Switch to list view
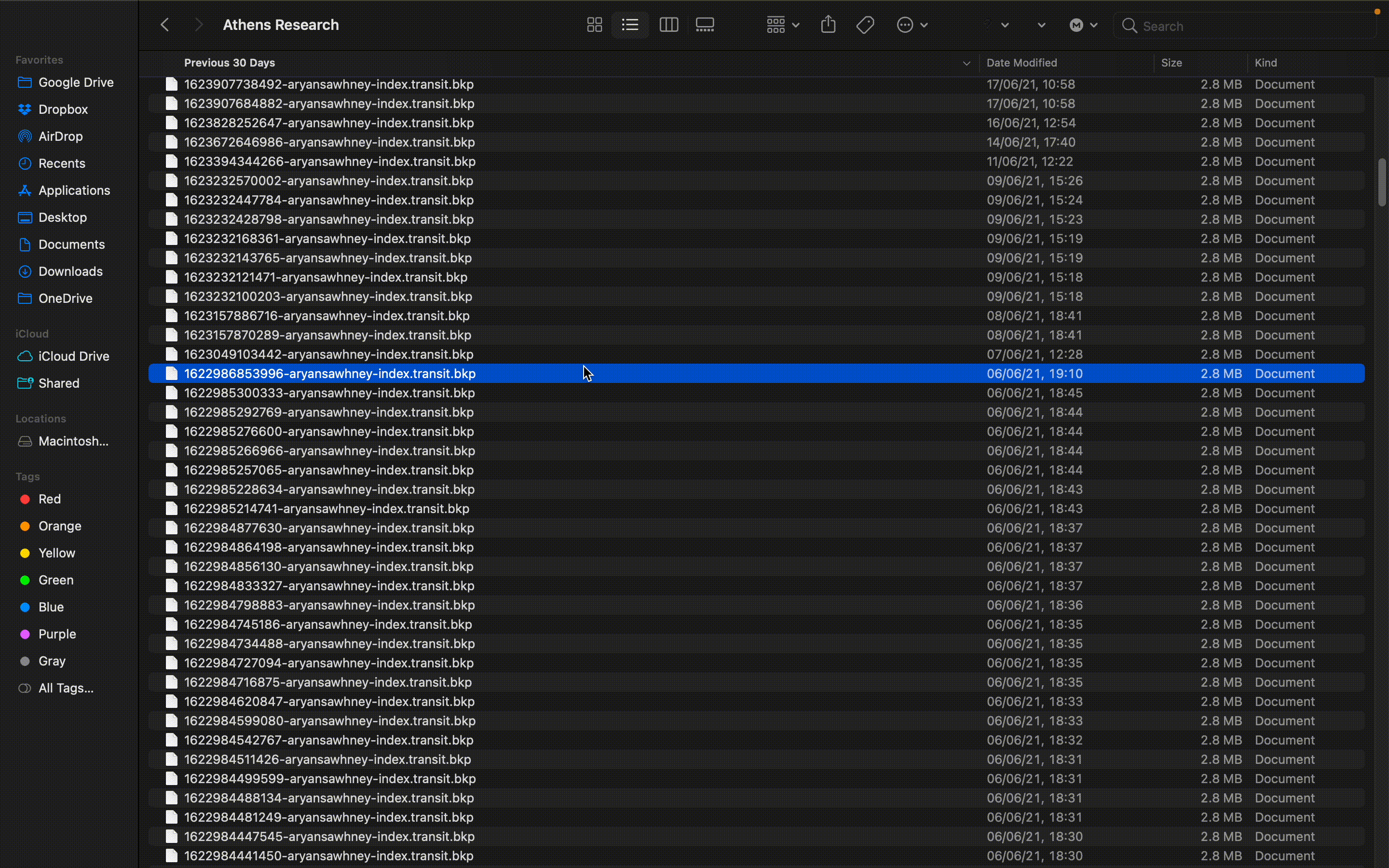Screen dimensions: 1389x868 [630, 25]
